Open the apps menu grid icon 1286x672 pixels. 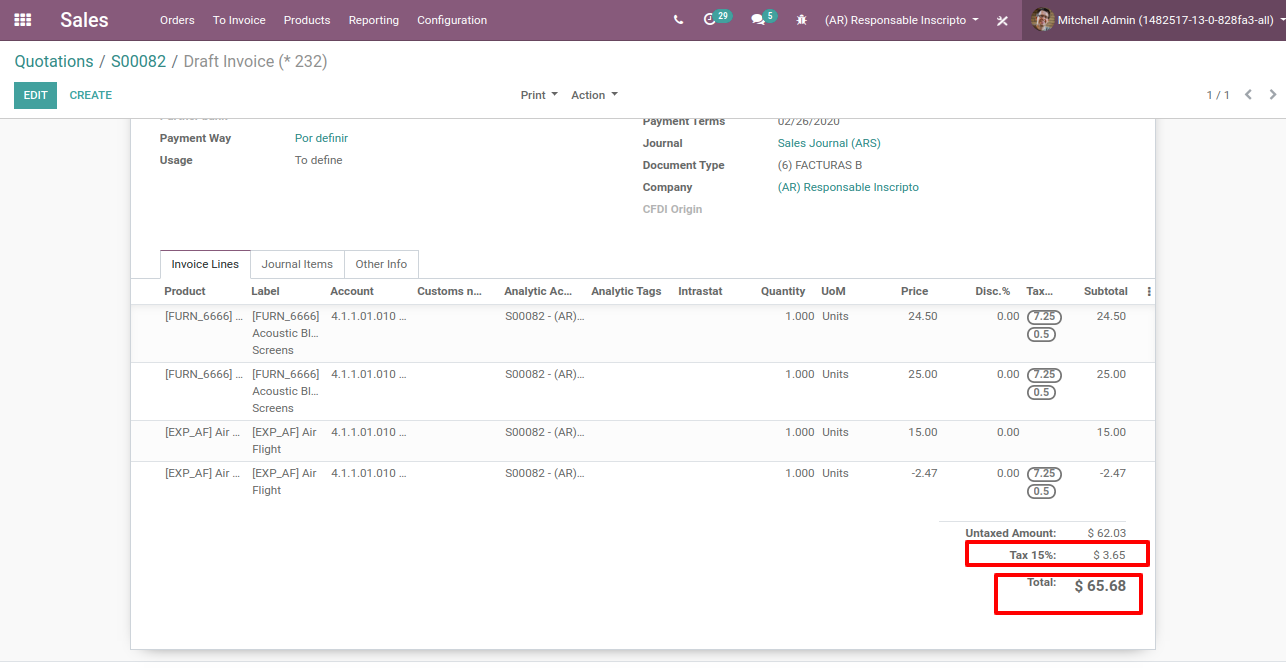(22, 20)
